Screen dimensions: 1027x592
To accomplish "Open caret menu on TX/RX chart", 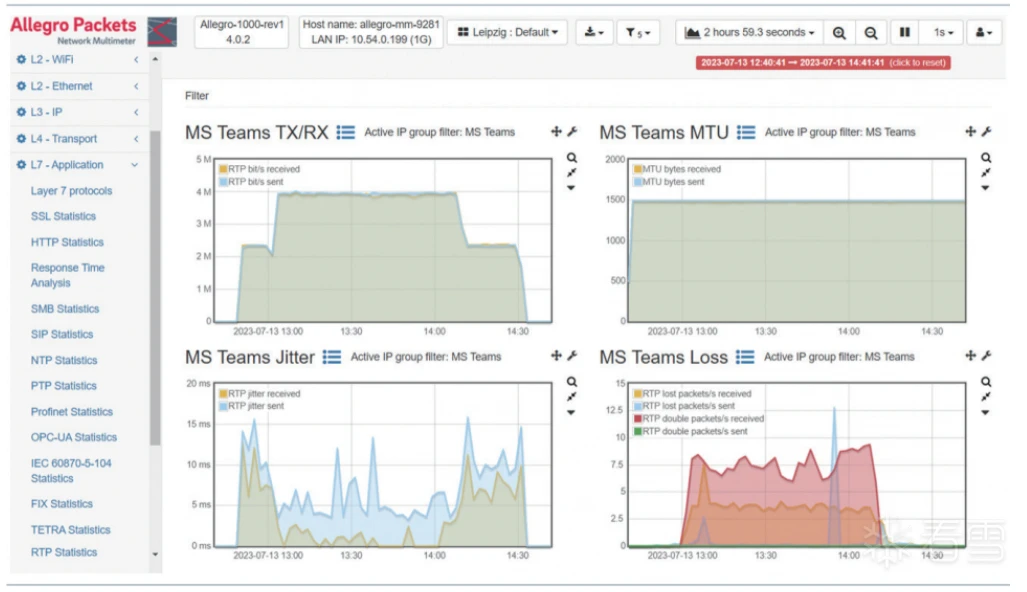I will pyautogui.click(x=571, y=188).
